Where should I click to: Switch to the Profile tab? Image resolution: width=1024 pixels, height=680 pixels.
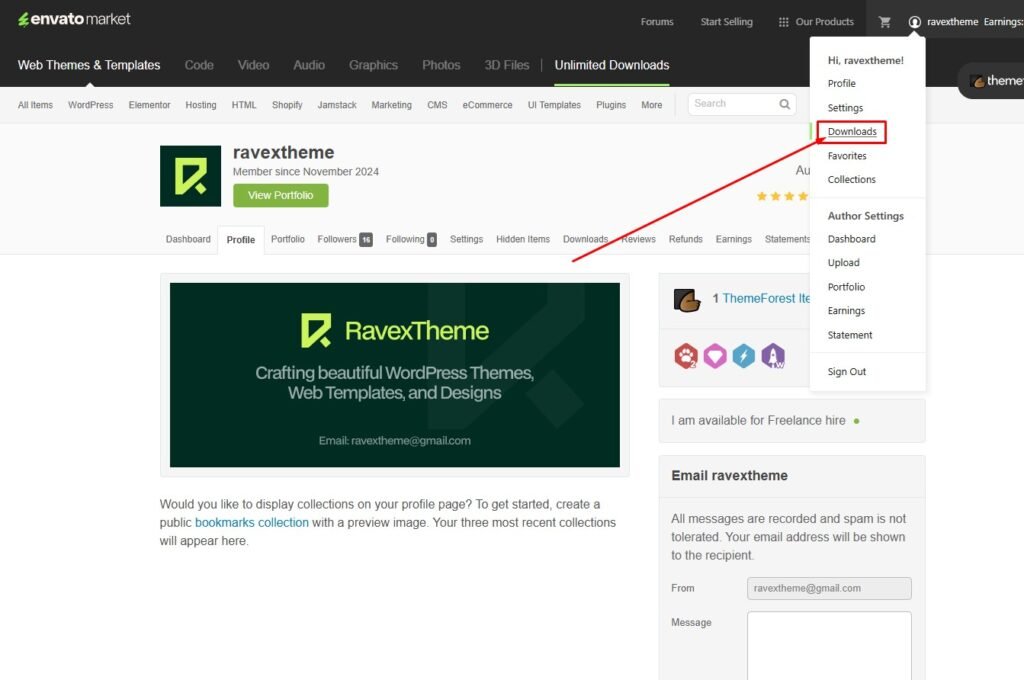tap(240, 240)
